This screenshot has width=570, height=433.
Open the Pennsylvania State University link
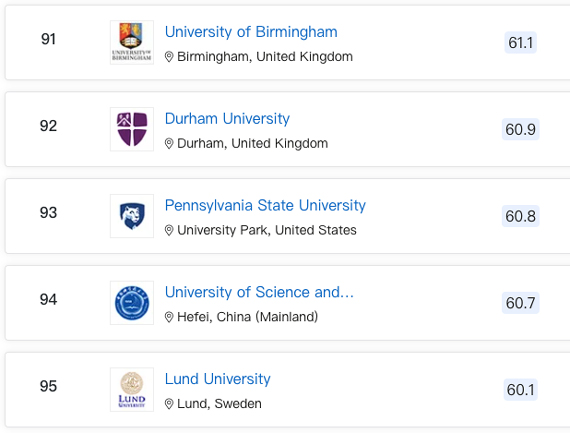[265, 206]
